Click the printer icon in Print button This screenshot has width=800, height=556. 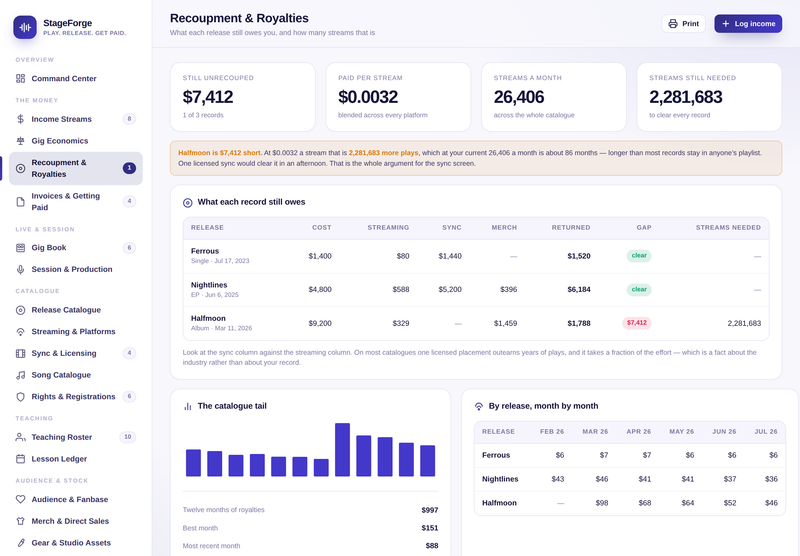tap(673, 24)
